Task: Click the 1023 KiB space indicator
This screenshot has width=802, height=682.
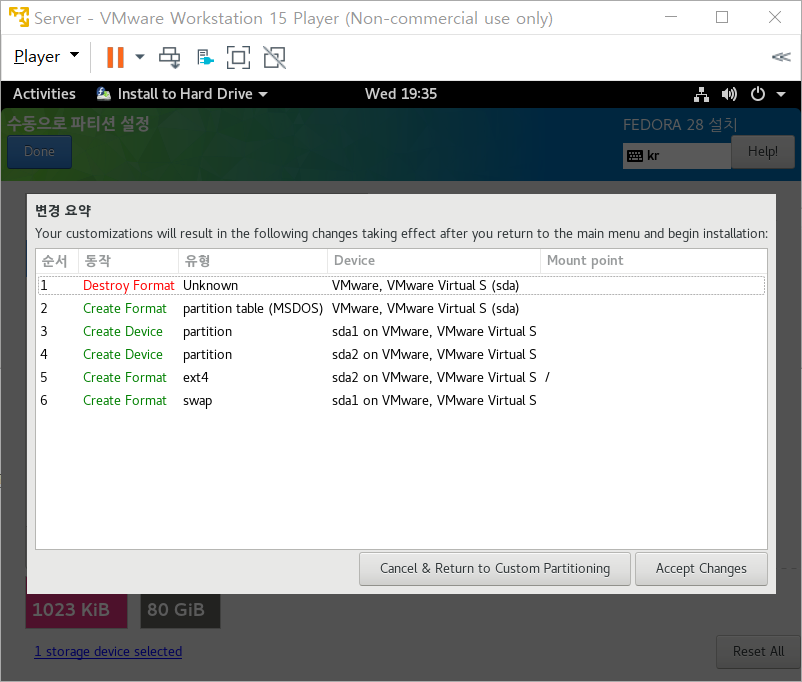Action: [76, 610]
